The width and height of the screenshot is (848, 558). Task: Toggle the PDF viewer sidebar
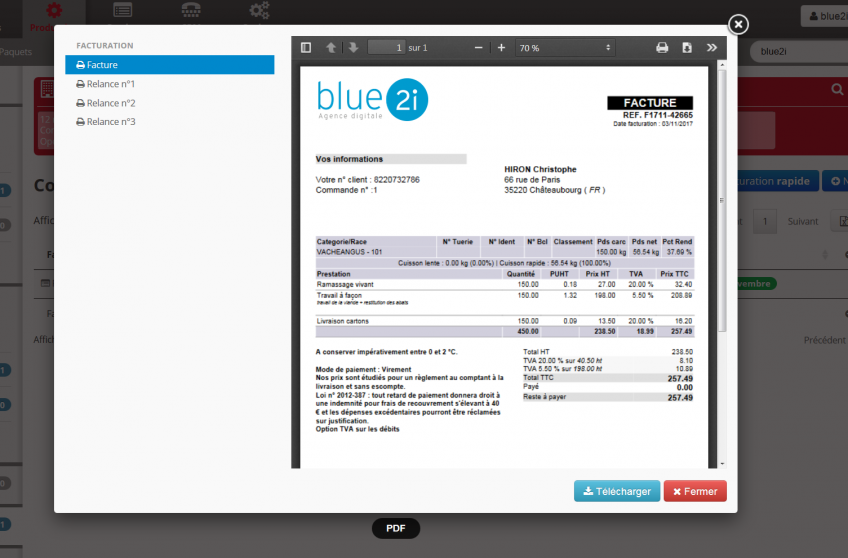pos(306,48)
